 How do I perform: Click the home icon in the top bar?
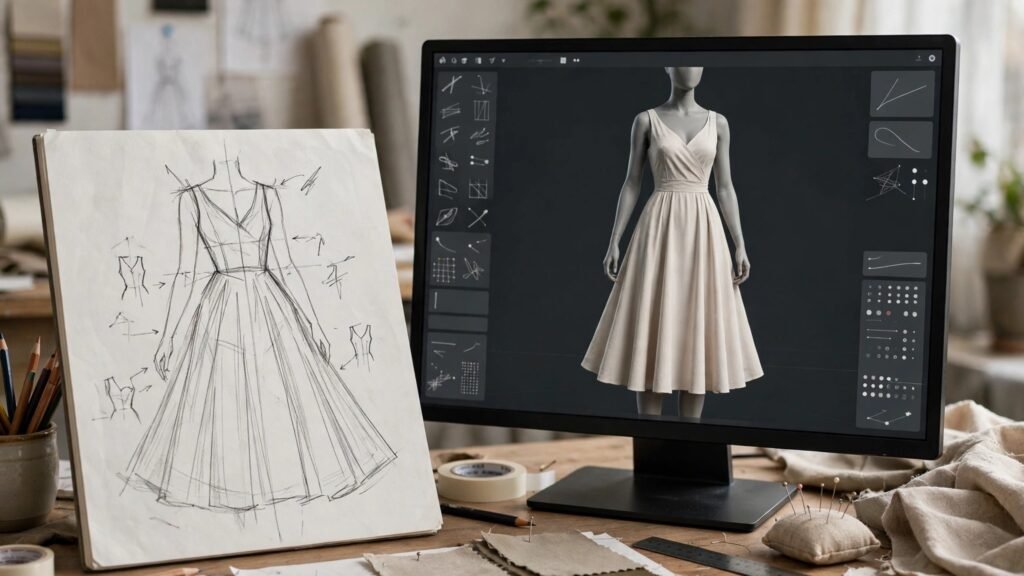point(442,60)
